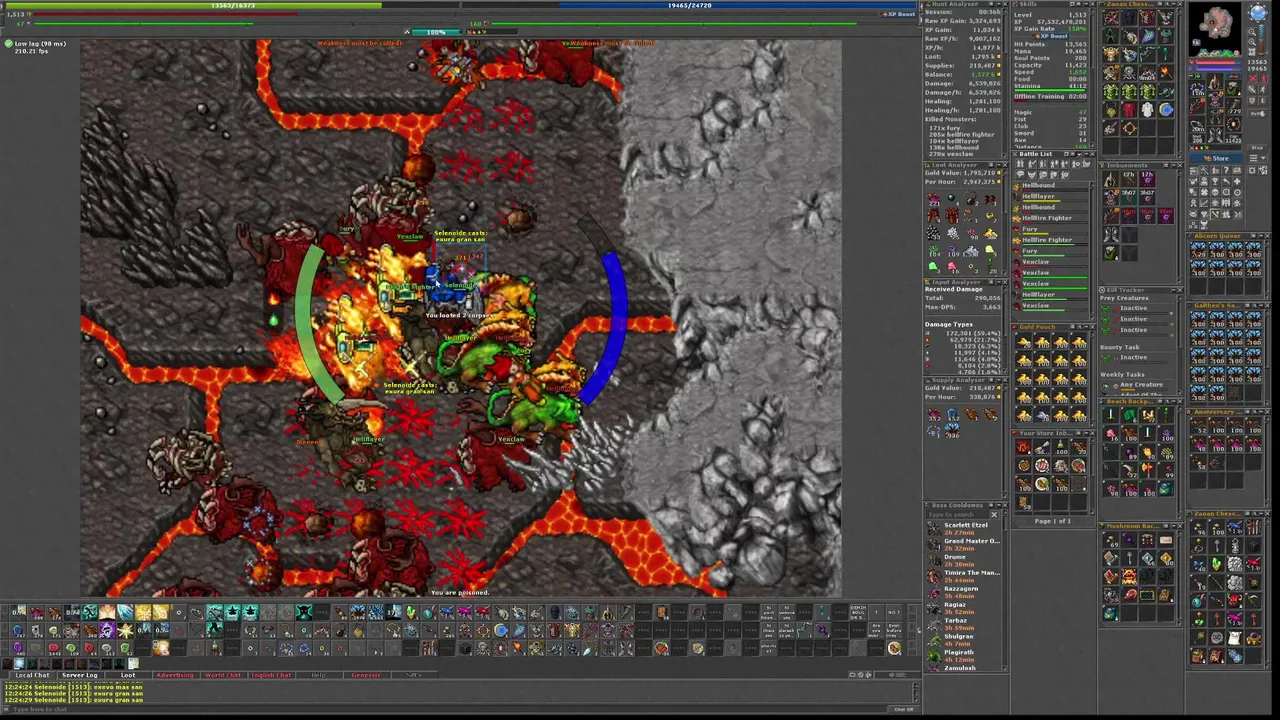Image resolution: width=1280 pixels, height=720 pixels.
Task: Open the NPCs chat tab
Action: (x=413, y=675)
